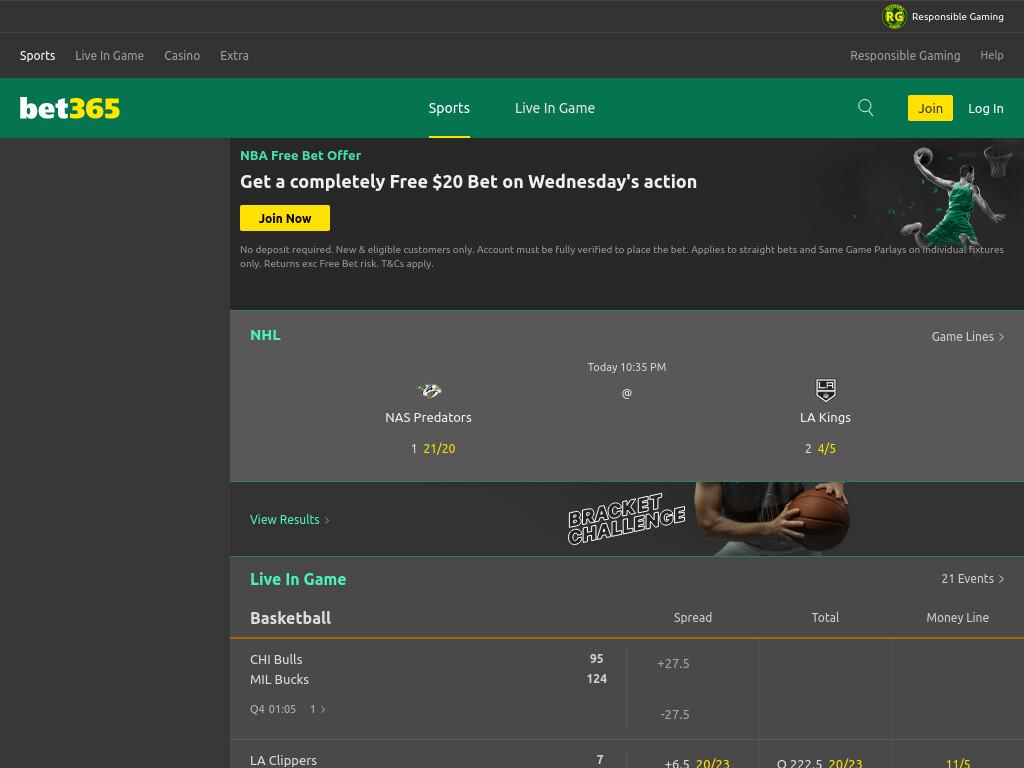Viewport: 1024px width, 768px height.
Task: Click the NBA dunking player promo image
Action: pos(955,195)
